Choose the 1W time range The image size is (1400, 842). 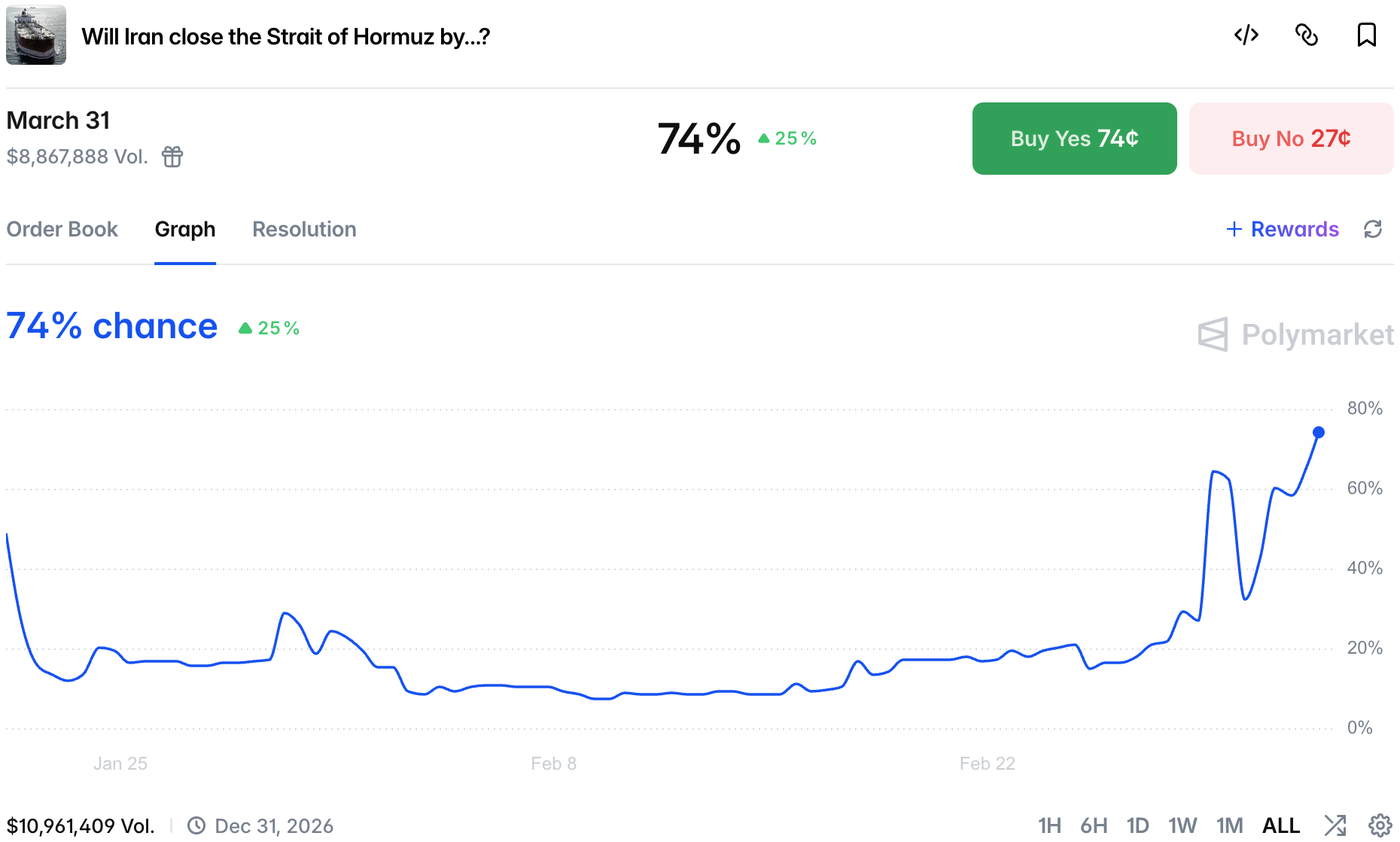pos(1182,825)
